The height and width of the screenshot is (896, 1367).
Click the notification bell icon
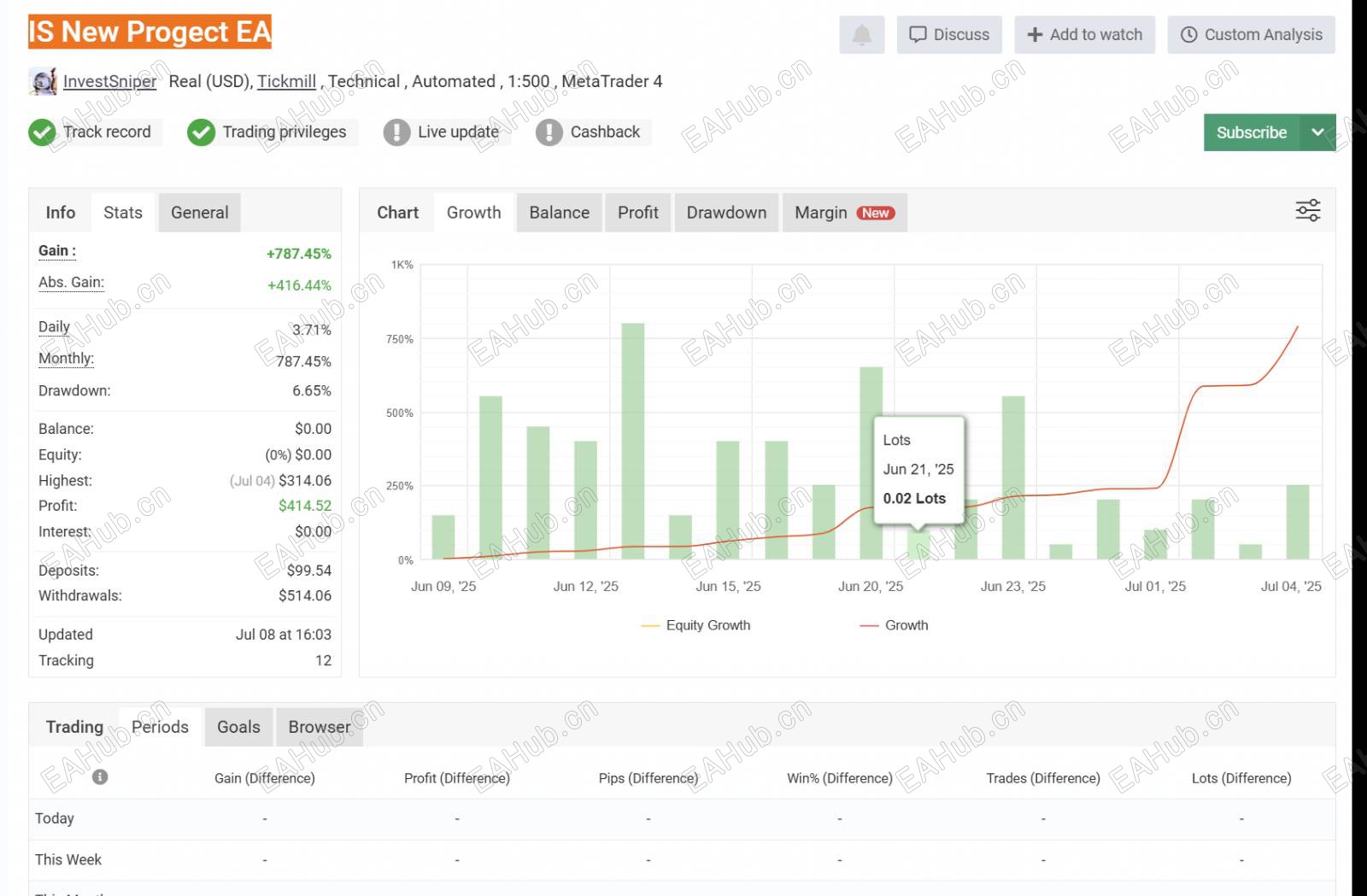click(x=861, y=35)
